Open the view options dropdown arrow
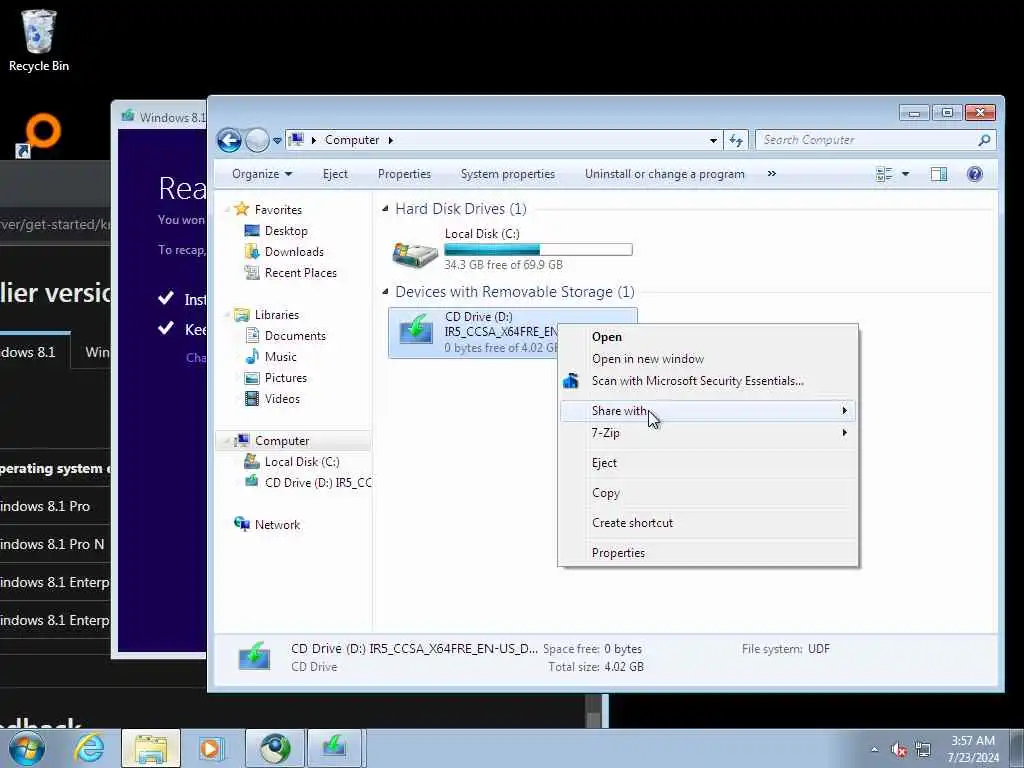This screenshot has height=768, width=1024. click(905, 174)
